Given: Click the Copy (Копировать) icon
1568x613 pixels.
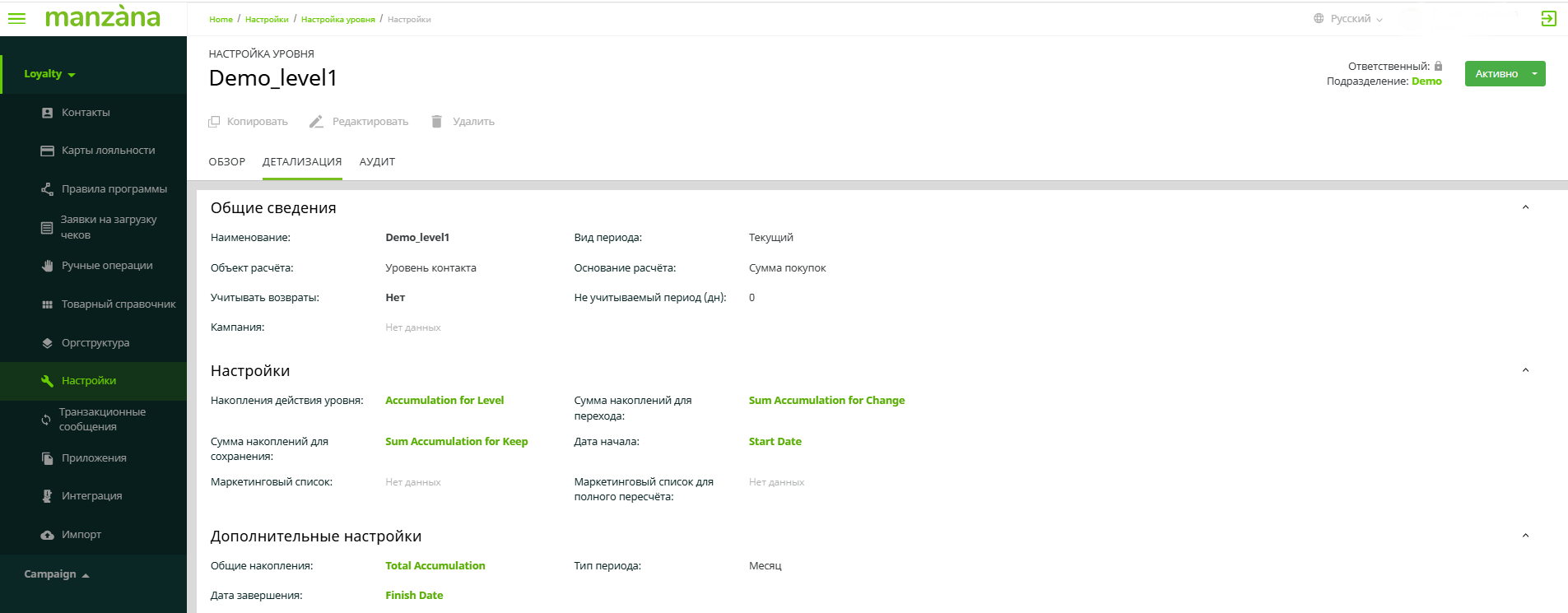Looking at the screenshot, I should point(214,122).
